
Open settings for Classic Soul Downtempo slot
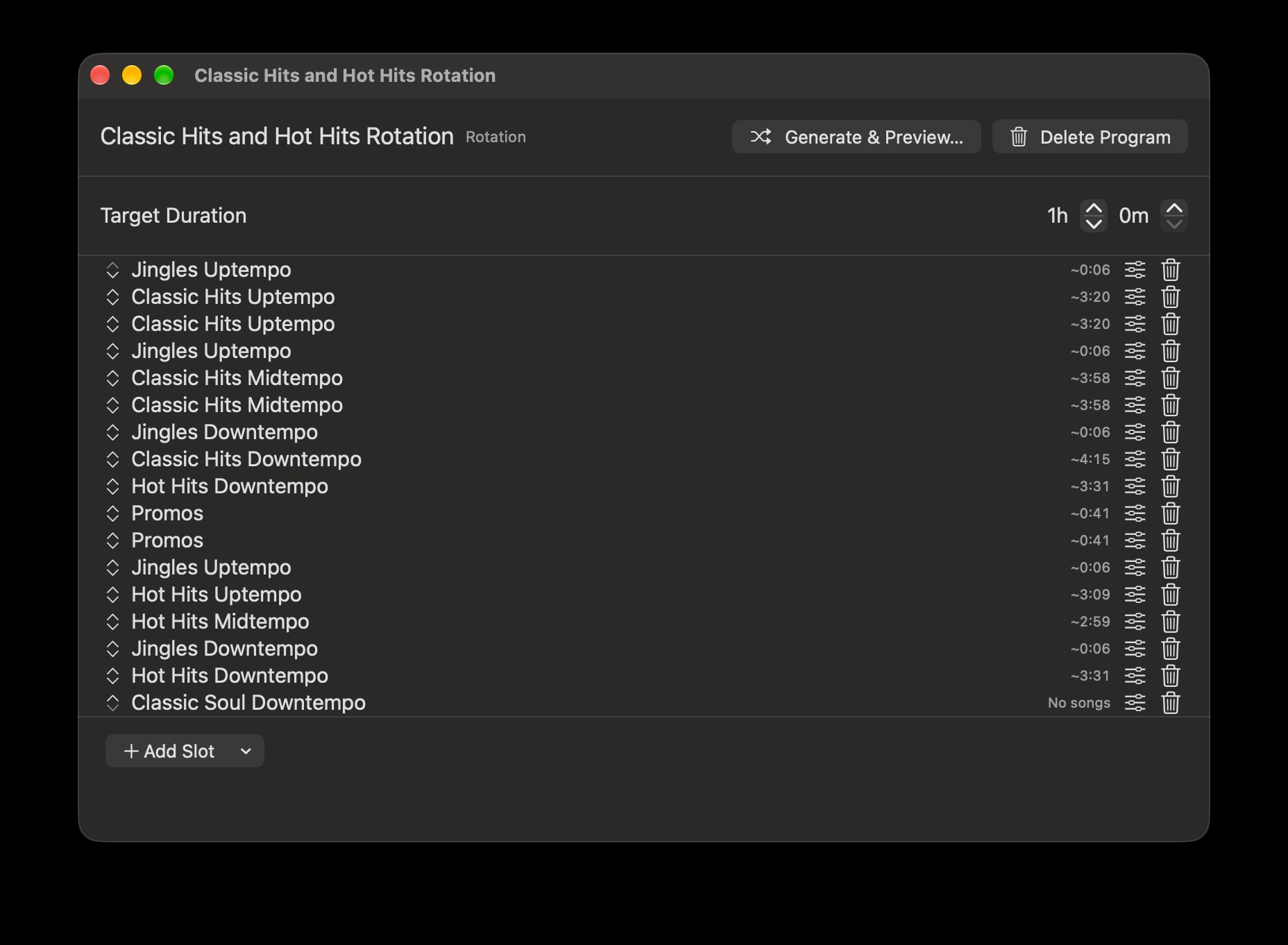(1135, 703)
